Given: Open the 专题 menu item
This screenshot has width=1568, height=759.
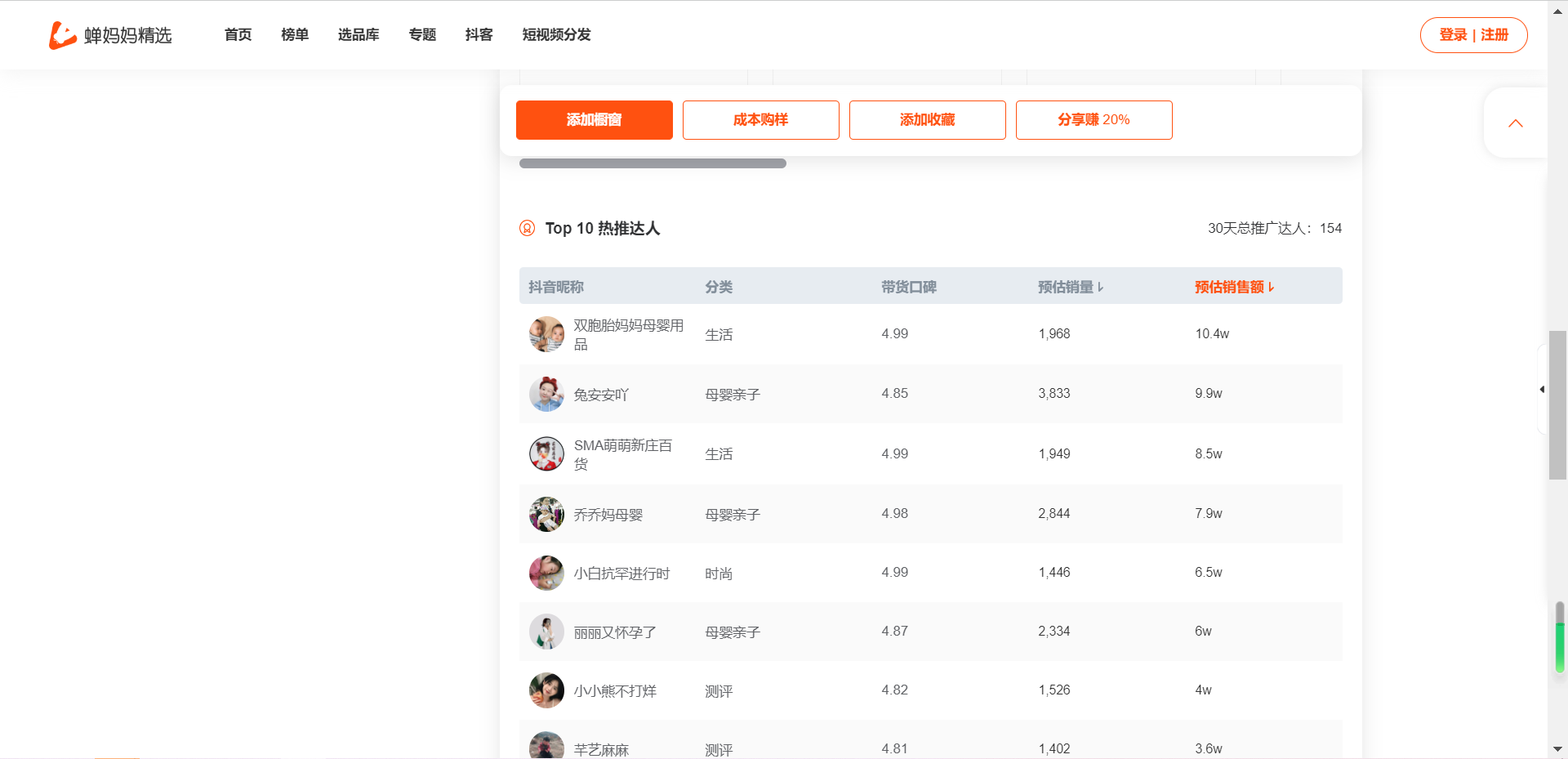Looking at the screenshot, I should click(x=422, y=35).
